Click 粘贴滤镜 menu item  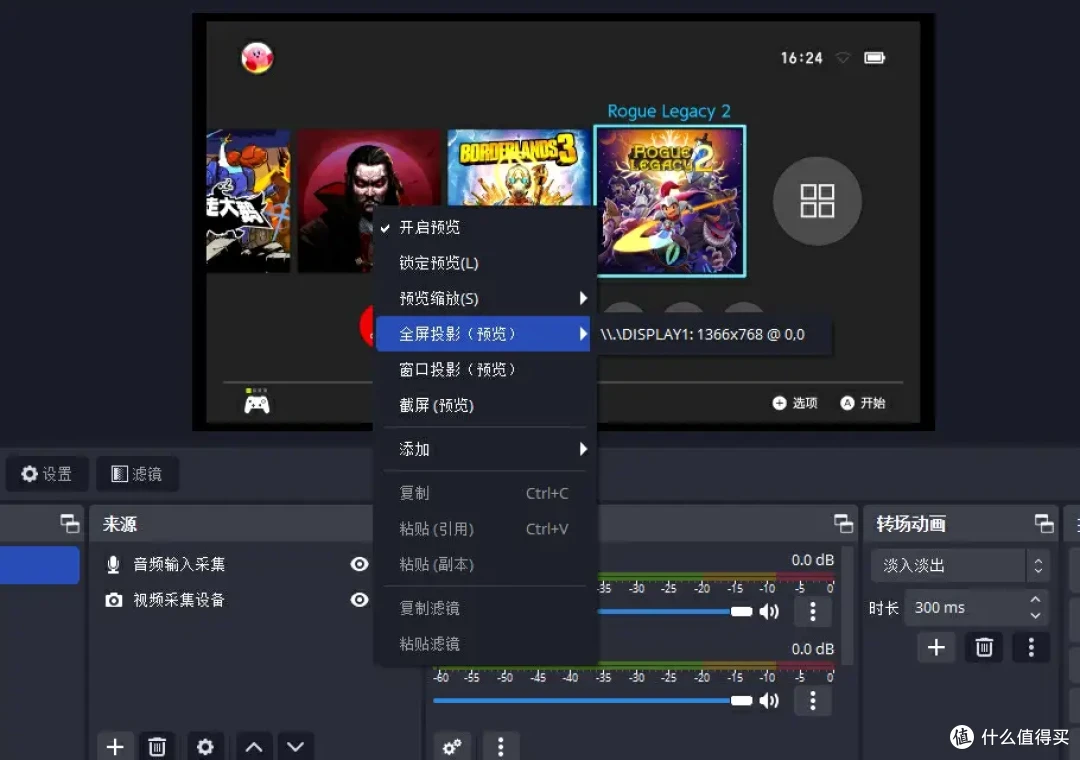pyautogui.click(x=484, y=644)
